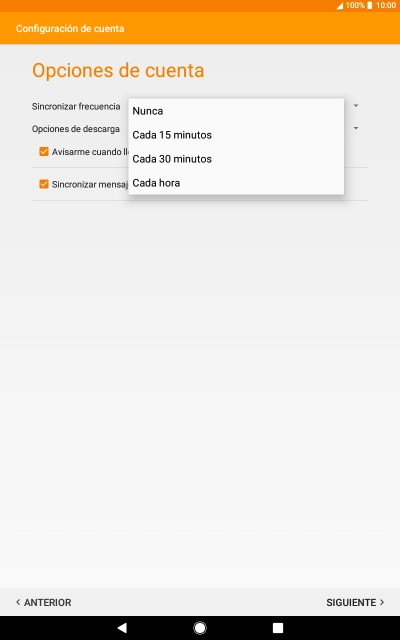Uncheck the Avisarme cuando checkbox
The width and height of the screenshot is (400, 640).
pyautogui.click(x=44, y=152)
